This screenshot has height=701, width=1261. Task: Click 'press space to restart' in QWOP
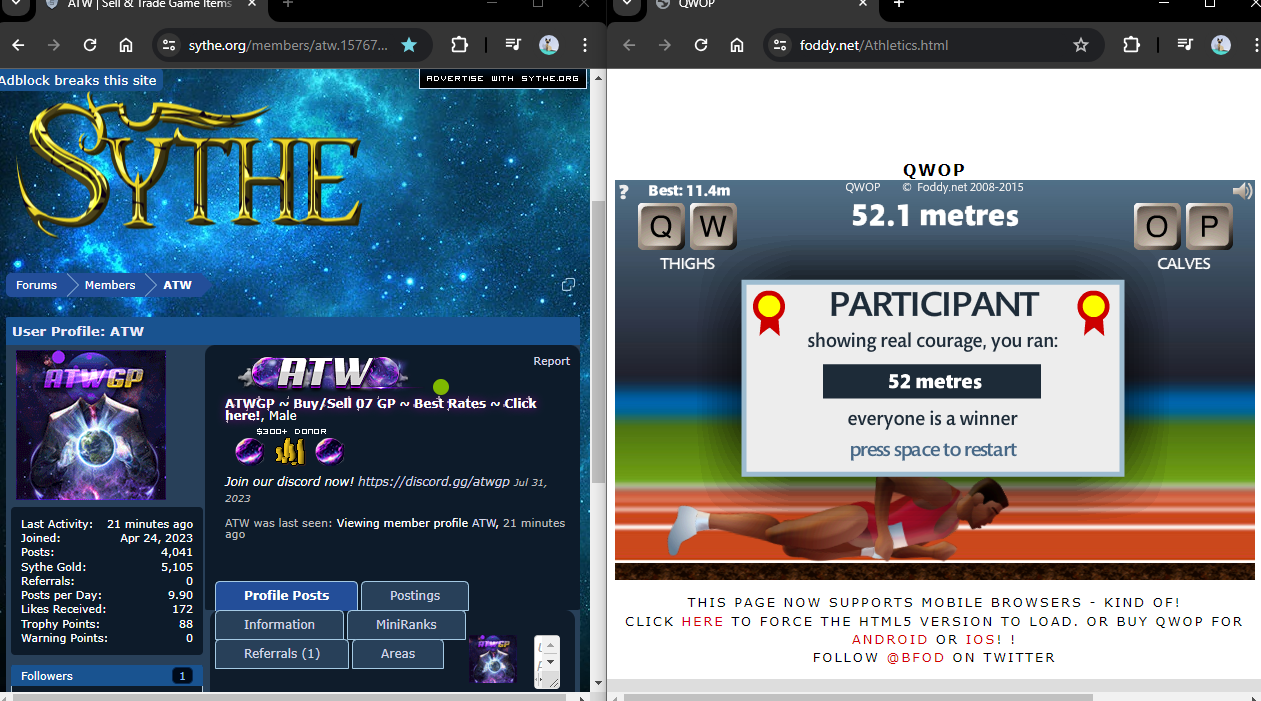pos(933,450)
